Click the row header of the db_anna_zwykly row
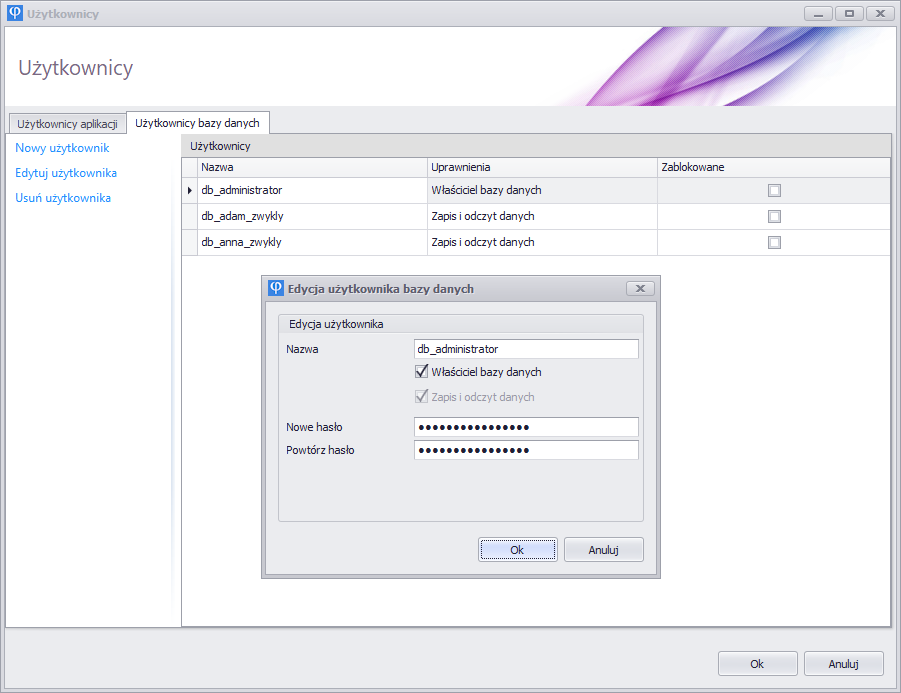The width and height of the screenshot is (901, 693). 190,242
